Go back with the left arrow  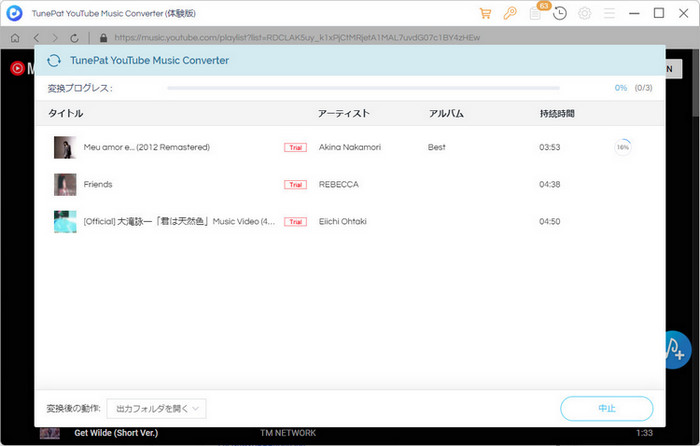click(37, 38)
